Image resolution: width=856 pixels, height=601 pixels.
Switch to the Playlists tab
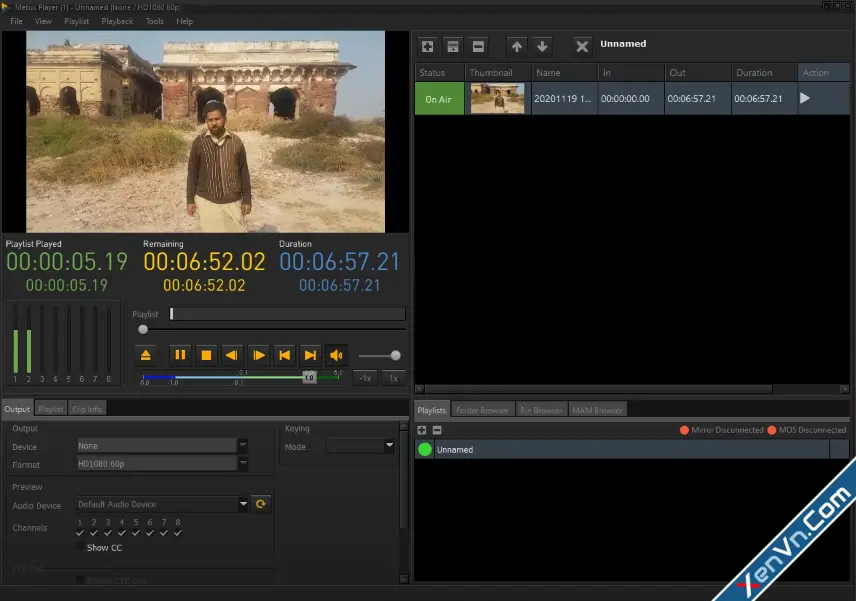click(x=431, y=410)
